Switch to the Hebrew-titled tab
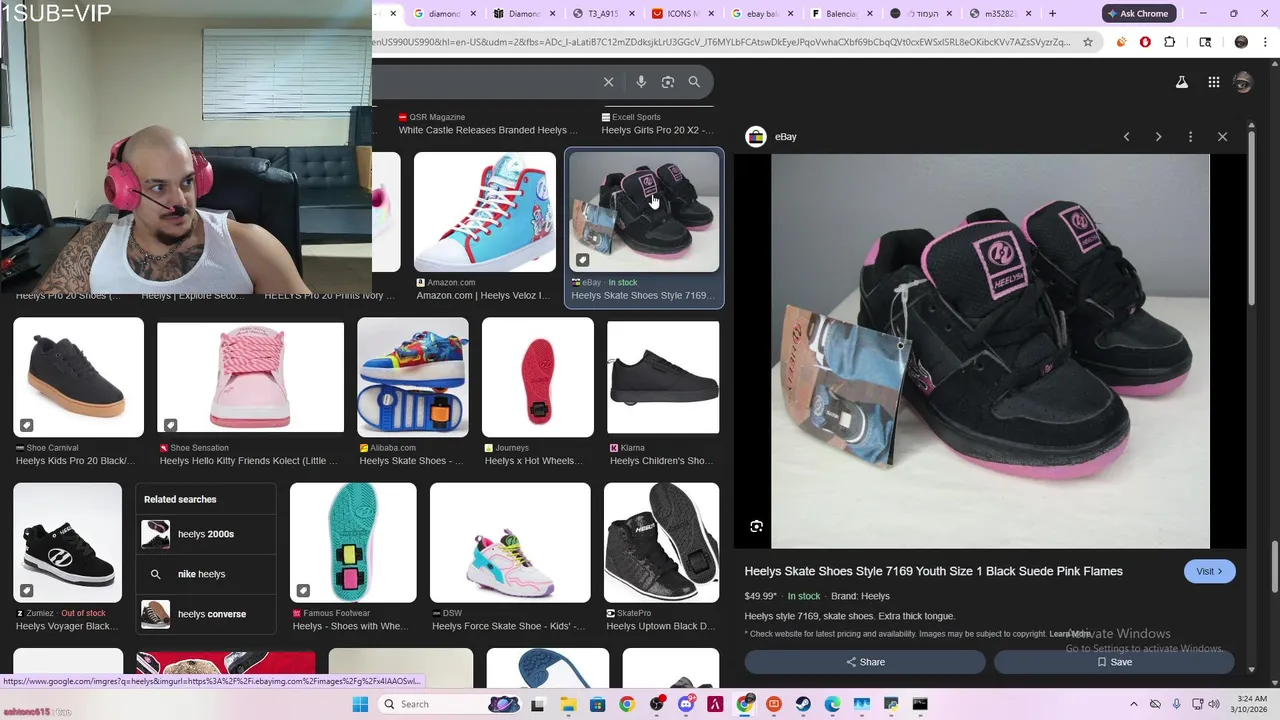 coord(921,14)
